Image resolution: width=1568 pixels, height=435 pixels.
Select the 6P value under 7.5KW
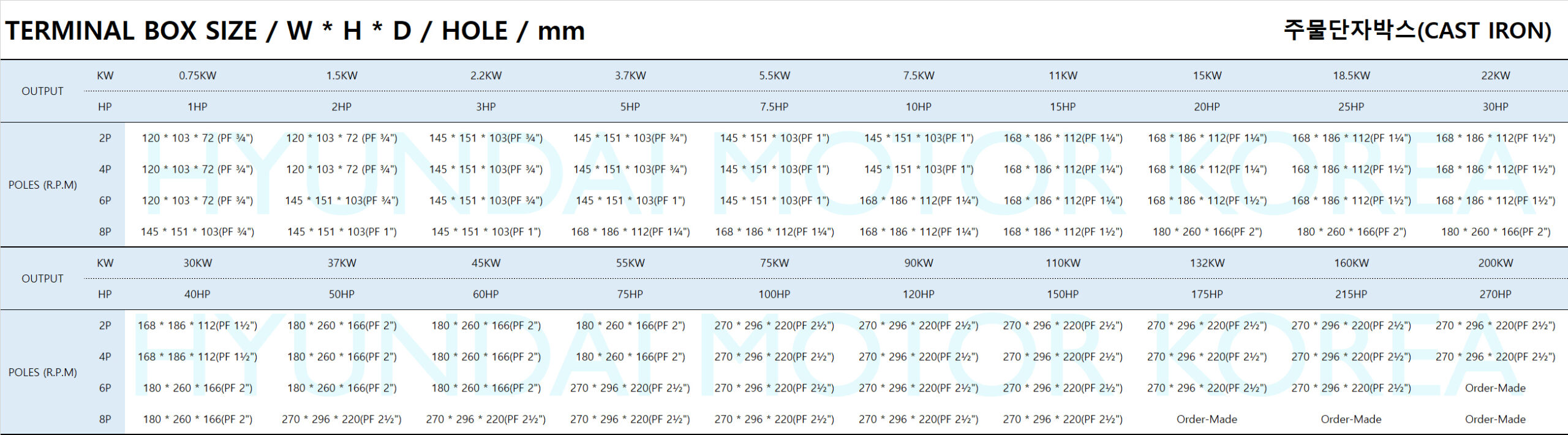click(919, 200)
